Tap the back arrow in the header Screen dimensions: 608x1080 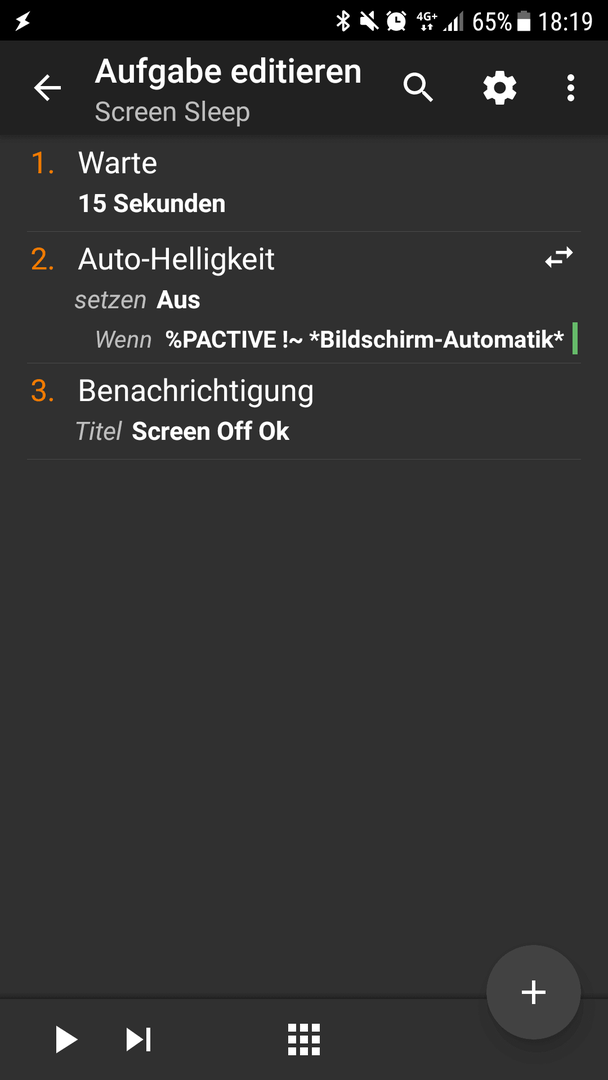48,88
